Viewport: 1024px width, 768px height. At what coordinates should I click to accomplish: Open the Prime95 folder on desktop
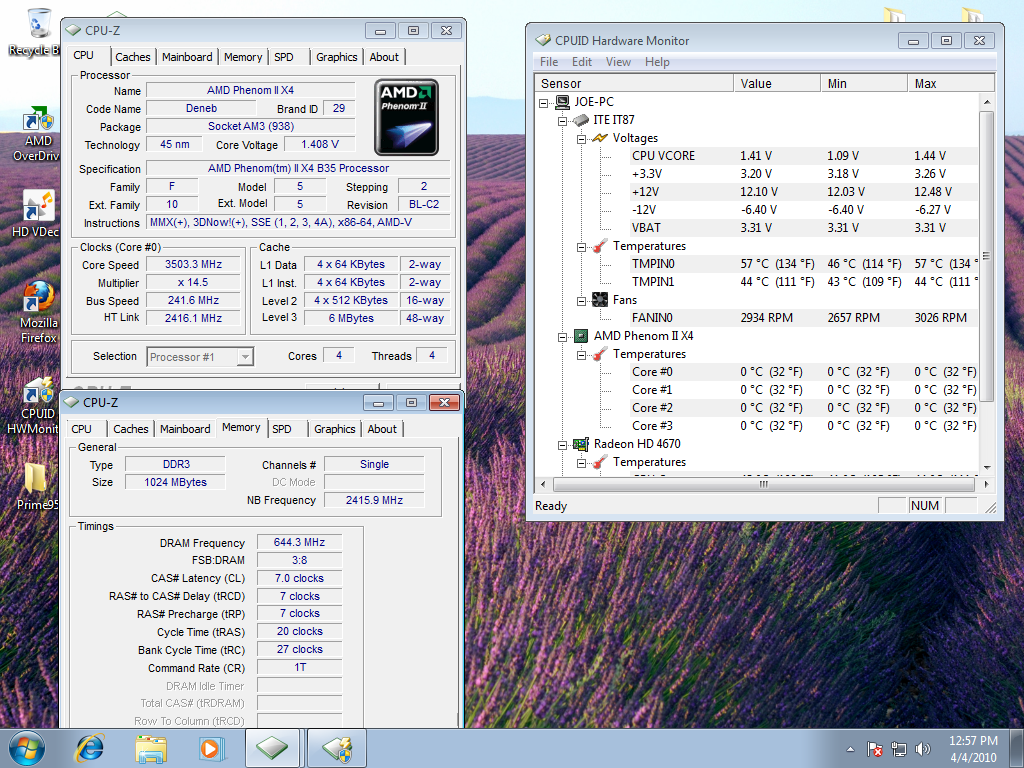tap(37, 480)
